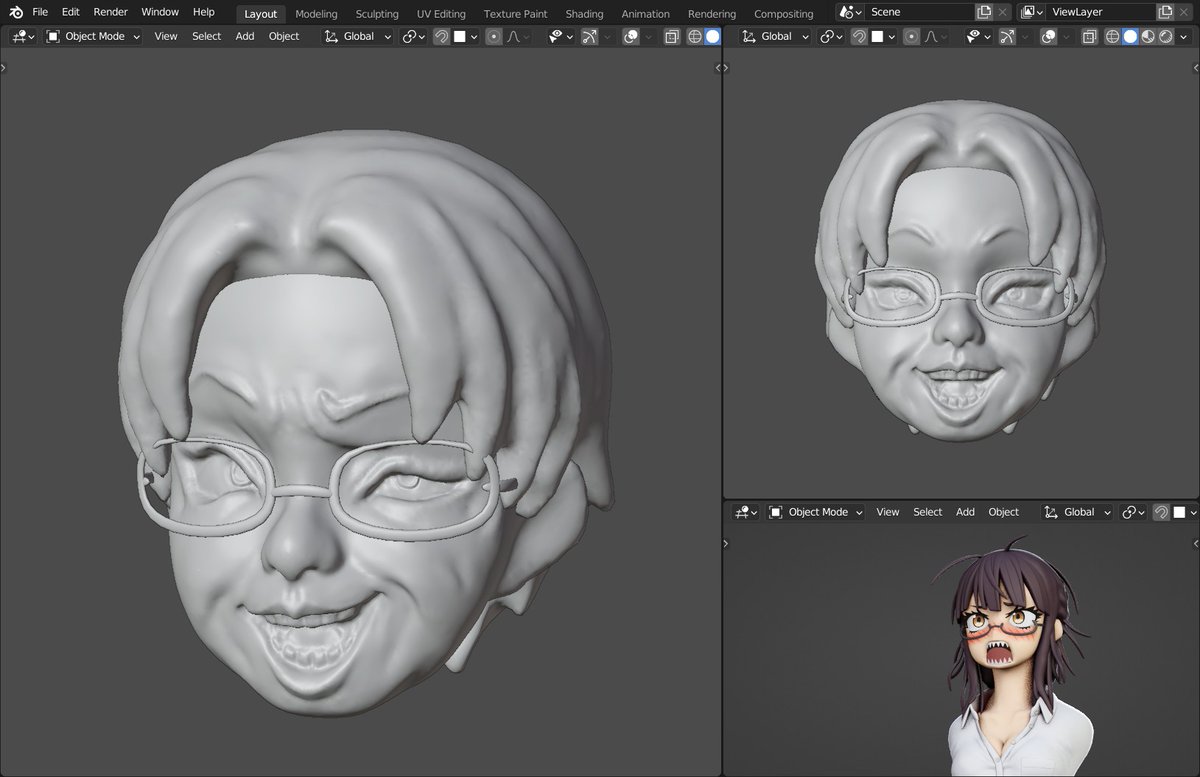Screen dimensions: 1200x777
Task: Open the editor type selector in left viewport
Action: [x=23, y=36]
